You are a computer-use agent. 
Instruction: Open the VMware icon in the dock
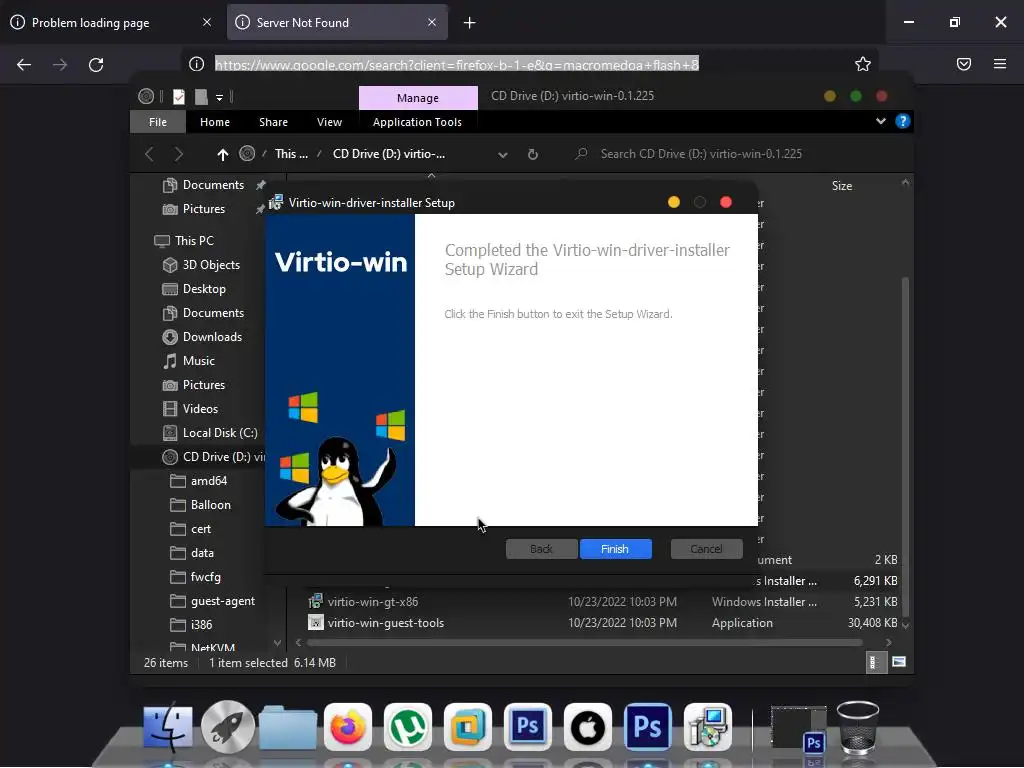[468, 727]
